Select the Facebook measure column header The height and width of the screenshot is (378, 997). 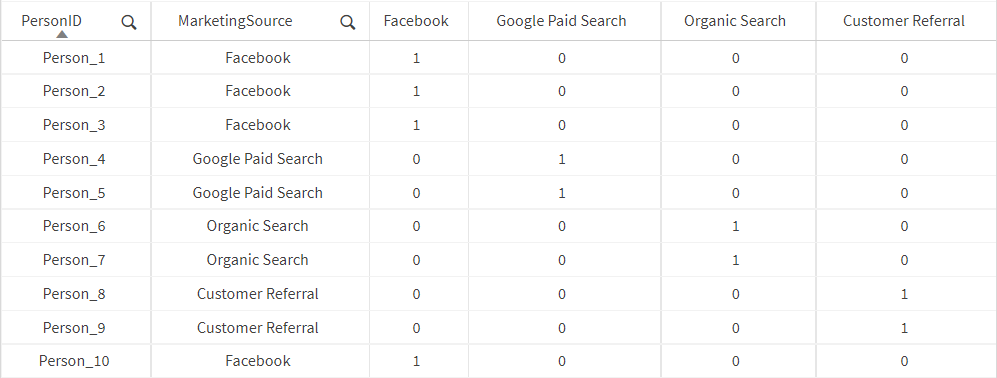click(x=416, y=21)
